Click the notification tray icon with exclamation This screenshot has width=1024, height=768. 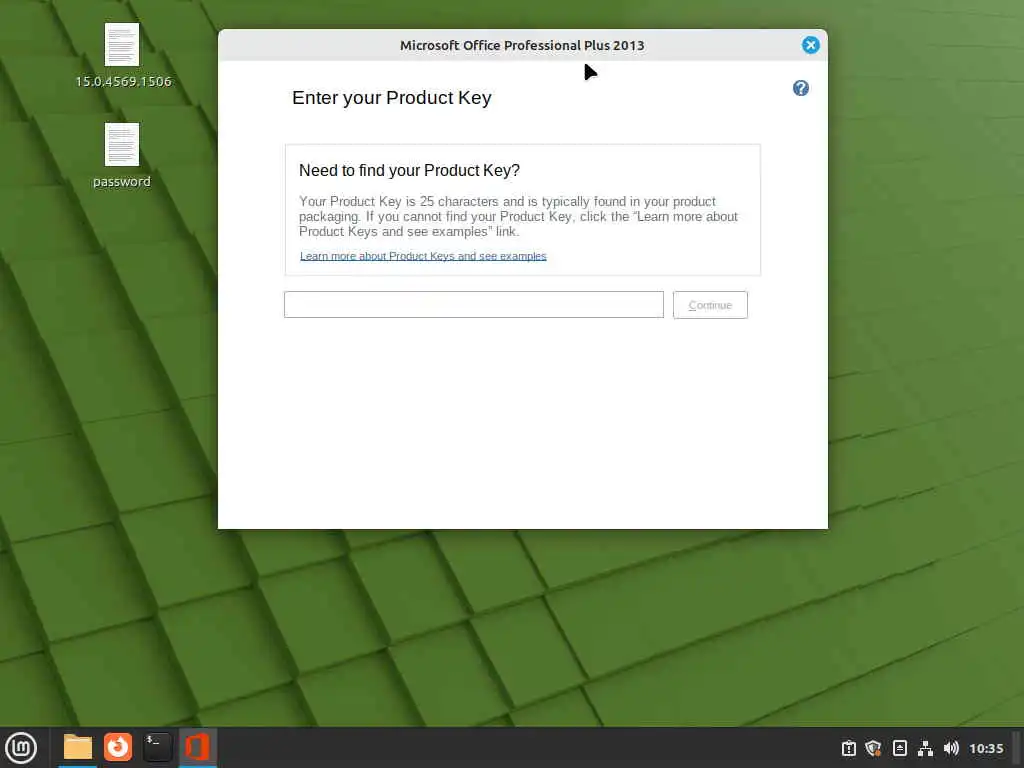tap(848, 748)
